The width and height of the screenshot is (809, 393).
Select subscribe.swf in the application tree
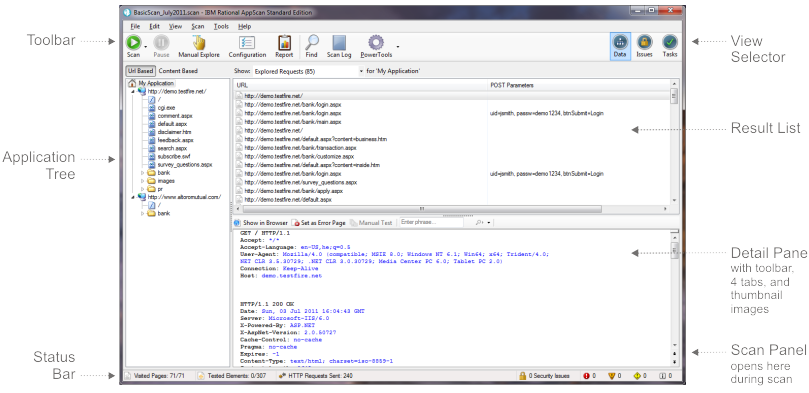170,157
